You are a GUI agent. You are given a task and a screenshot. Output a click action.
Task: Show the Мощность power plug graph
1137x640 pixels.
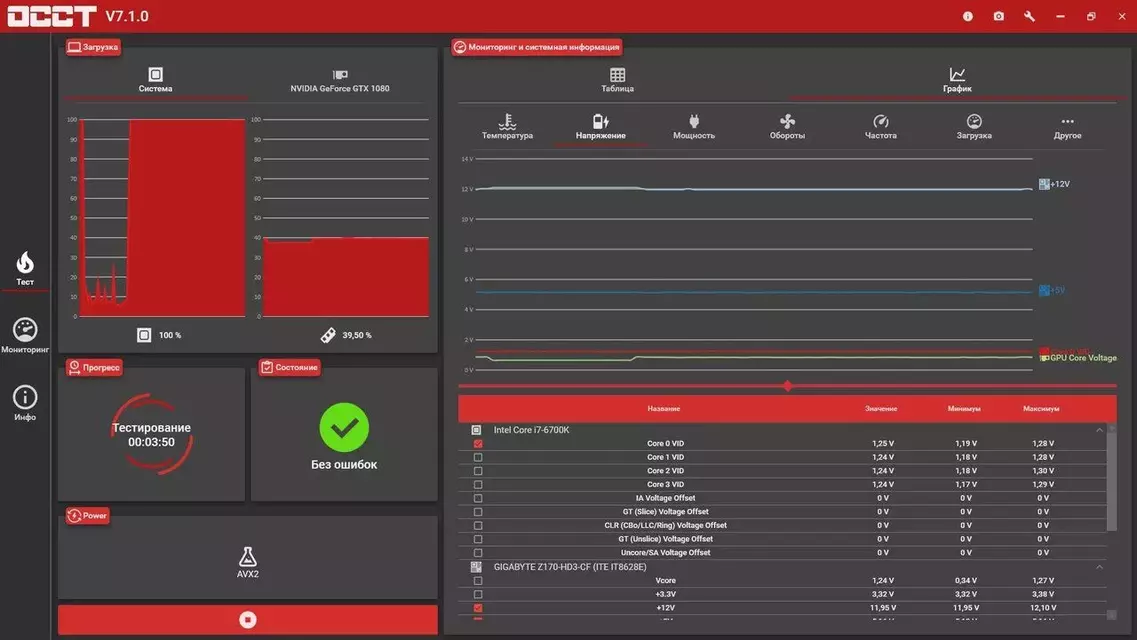tap(693, 126)
